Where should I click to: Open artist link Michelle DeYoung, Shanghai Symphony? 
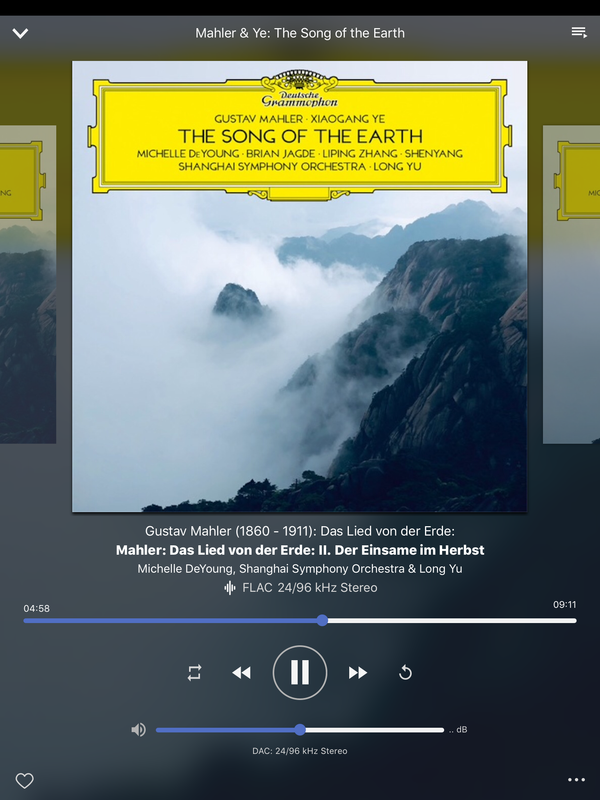300,568
